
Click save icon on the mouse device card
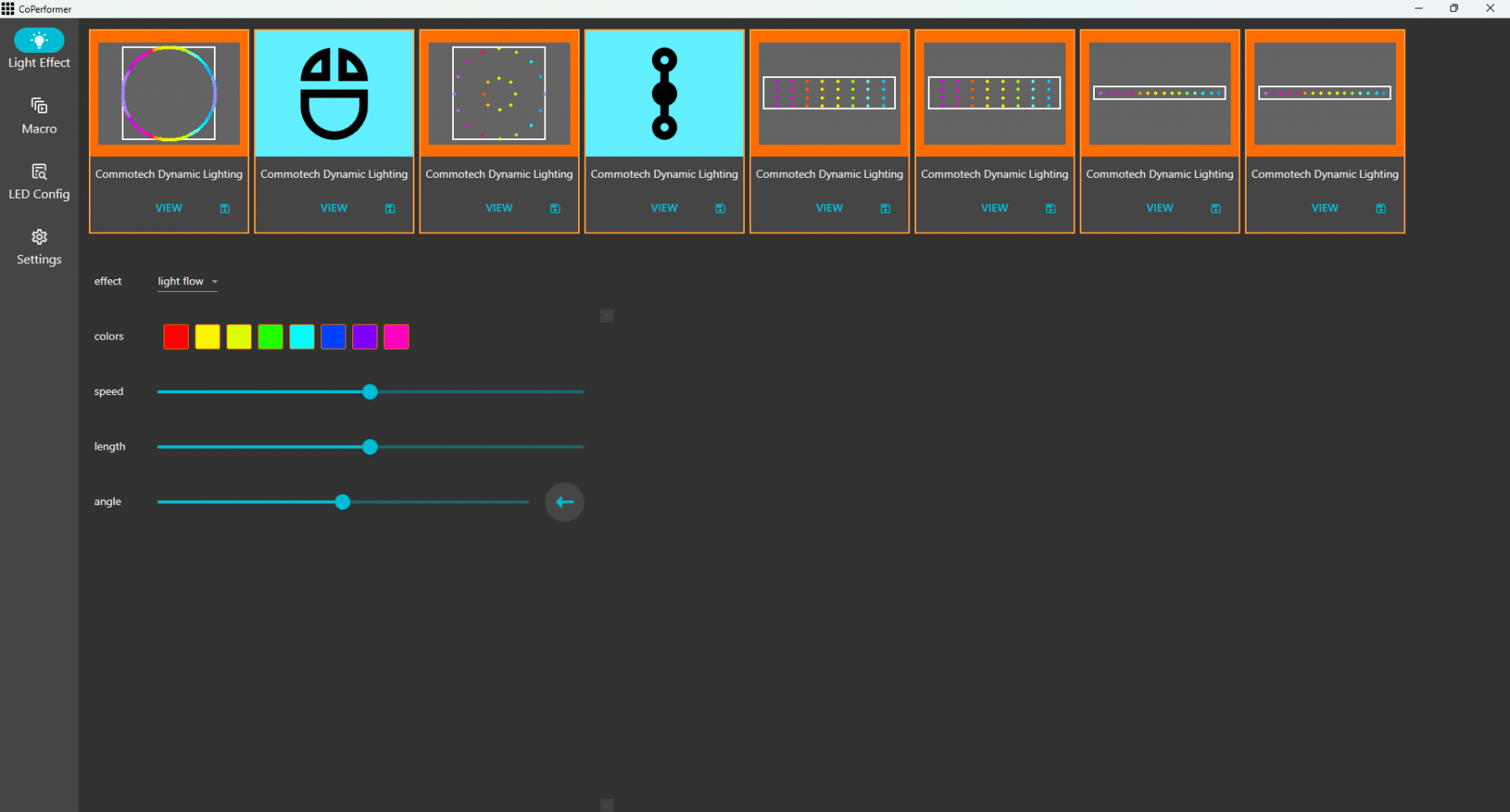[x=390, y=208]
